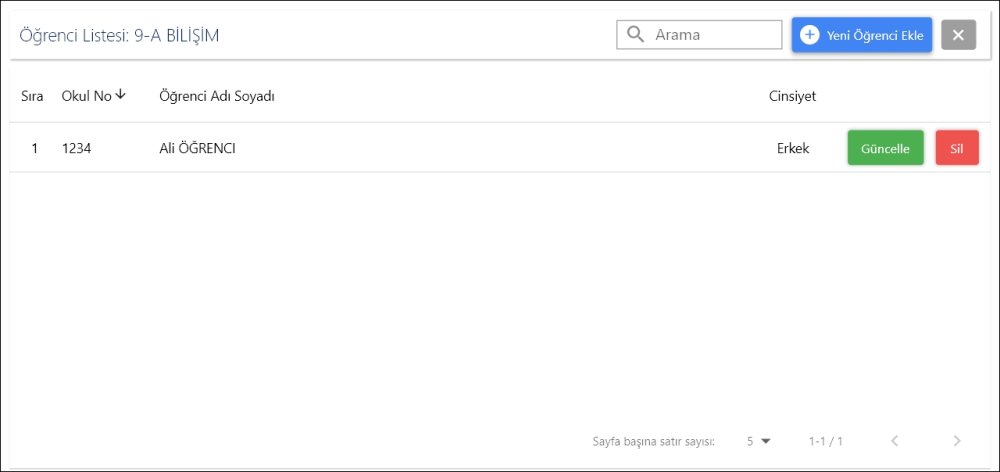Viewport: 1000px width, 472px height.
Task: Click the green Güncelle button
Action: tap(885, 148)
